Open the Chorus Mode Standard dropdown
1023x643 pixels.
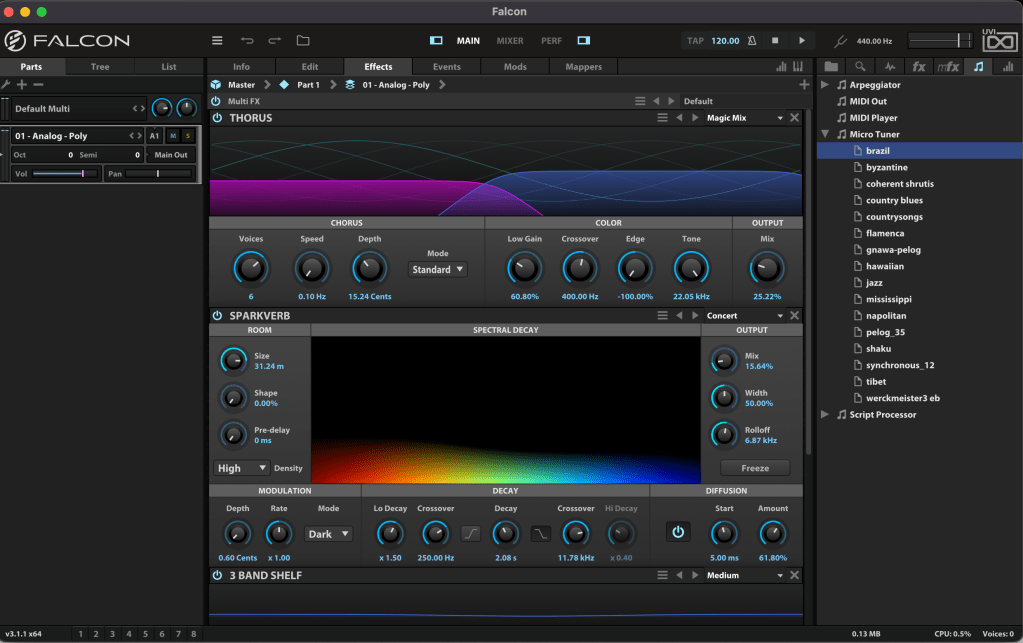pyautogui.click(x=438, y=269)
